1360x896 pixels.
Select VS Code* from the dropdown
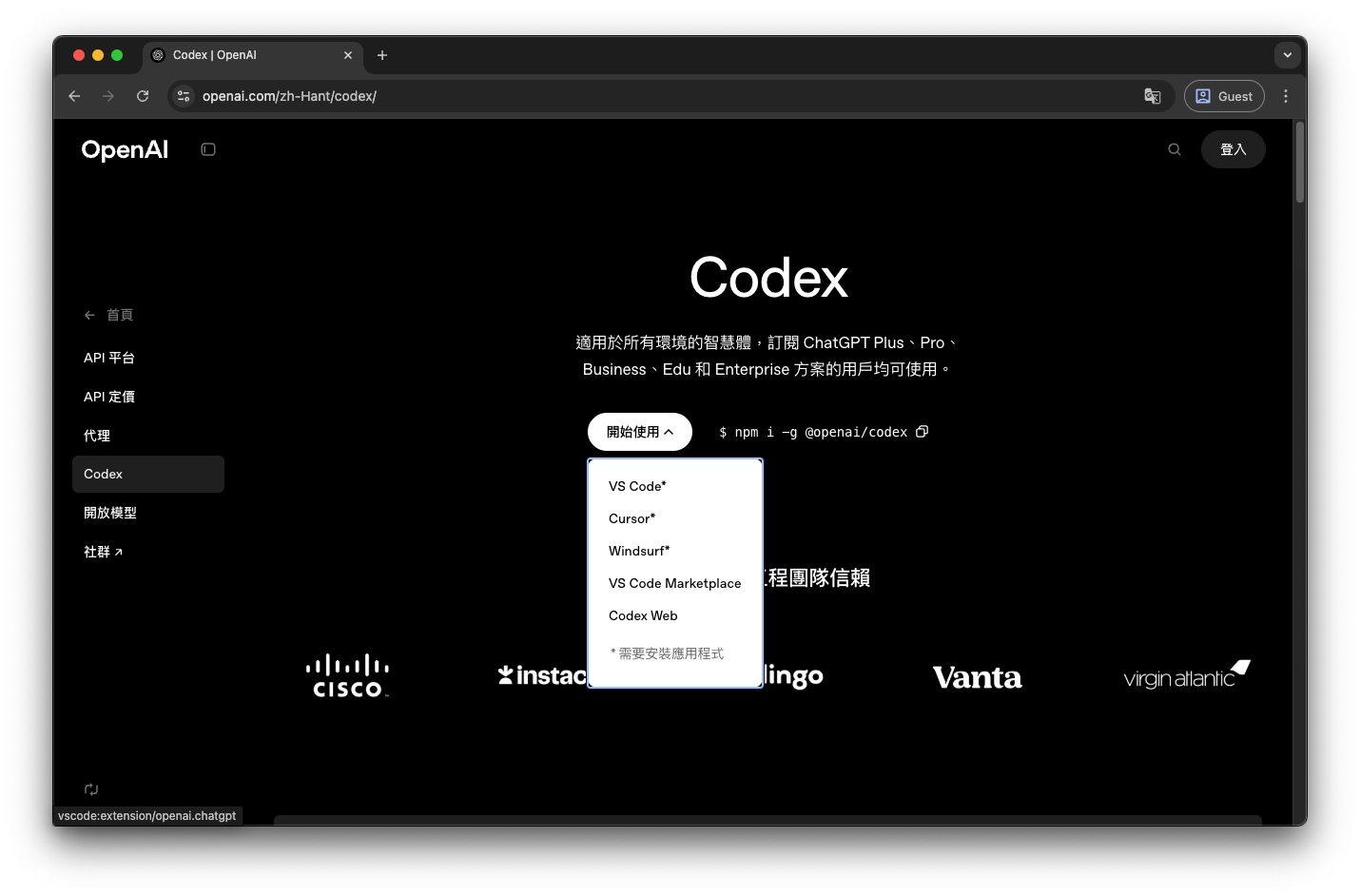(x=637, y=486)
